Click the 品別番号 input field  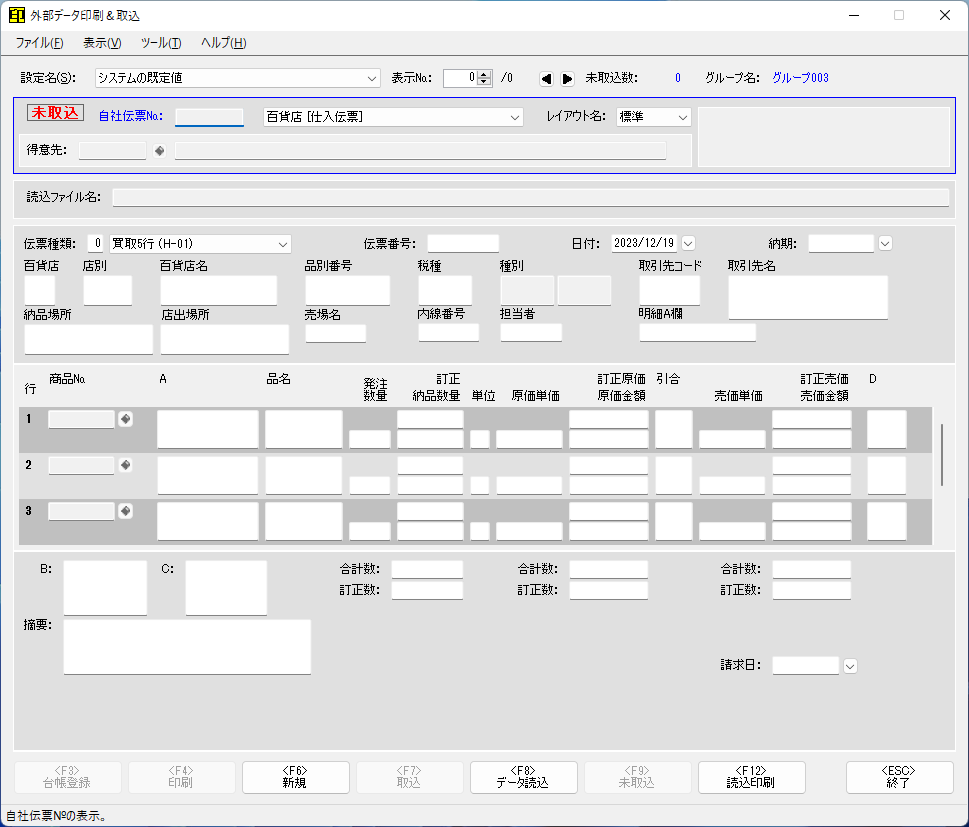(x=347, y=291)
